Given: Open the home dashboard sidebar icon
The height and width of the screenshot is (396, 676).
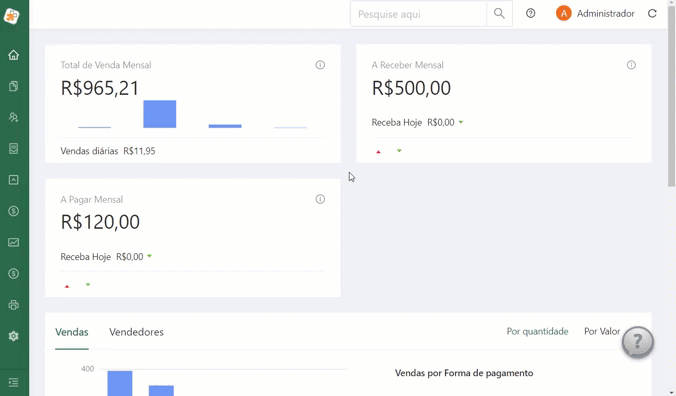Looking at the screenshot, I should pos(13,55).
